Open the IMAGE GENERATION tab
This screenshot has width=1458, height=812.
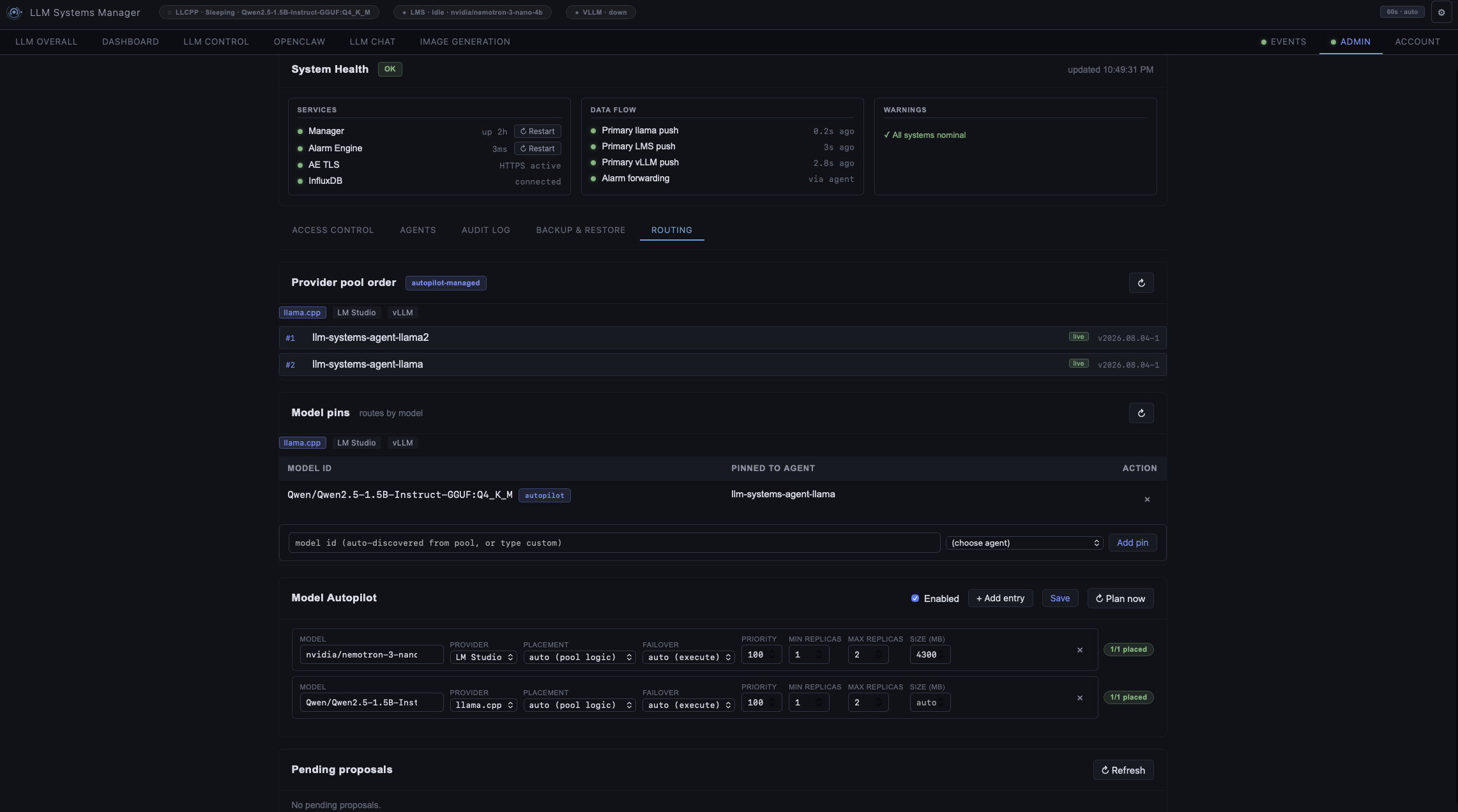[x=465, y=41]
